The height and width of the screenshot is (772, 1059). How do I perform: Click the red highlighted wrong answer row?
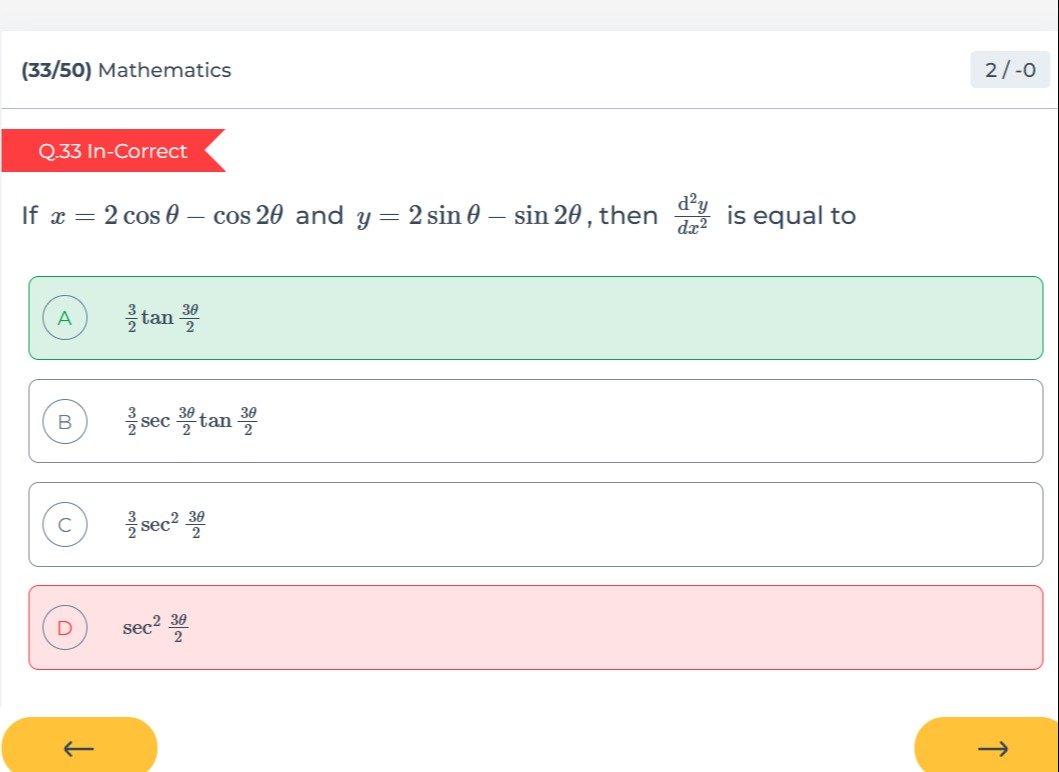click(x=536, y=627)
